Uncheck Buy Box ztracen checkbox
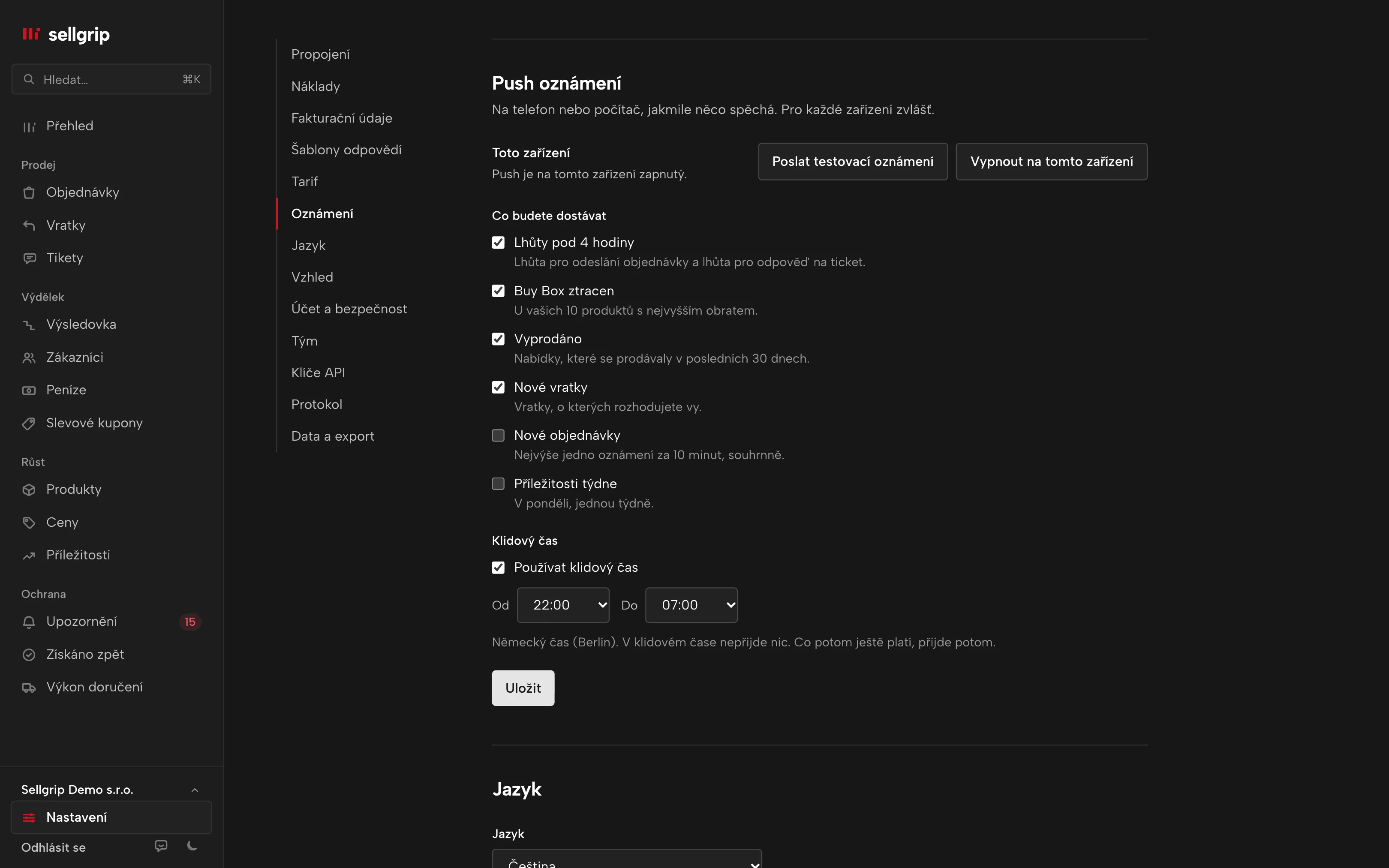 coord(498,291)
